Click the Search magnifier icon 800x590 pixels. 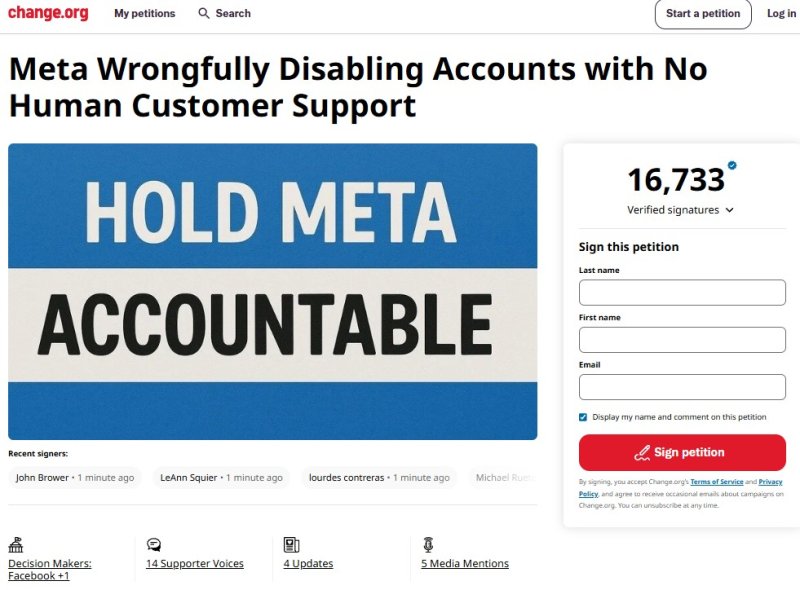tap(204, 14)
